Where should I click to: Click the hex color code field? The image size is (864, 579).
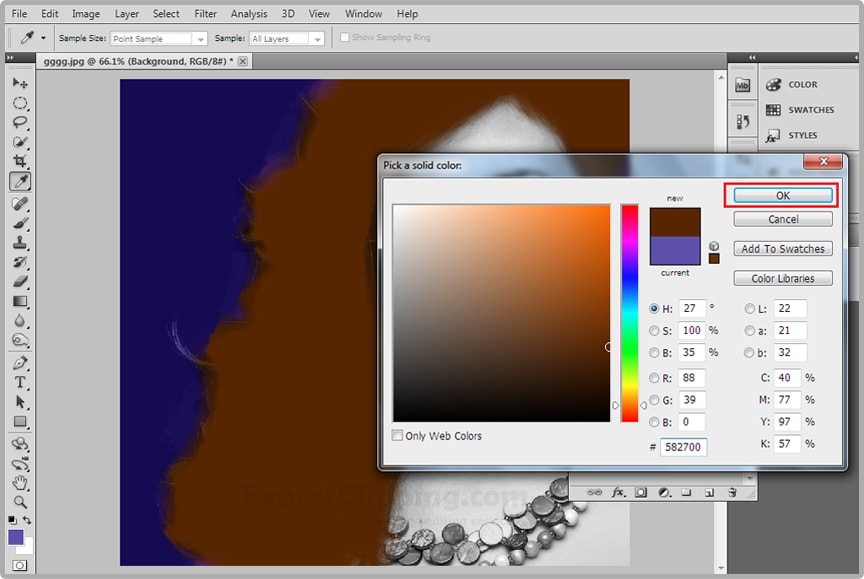pos(683,447)
